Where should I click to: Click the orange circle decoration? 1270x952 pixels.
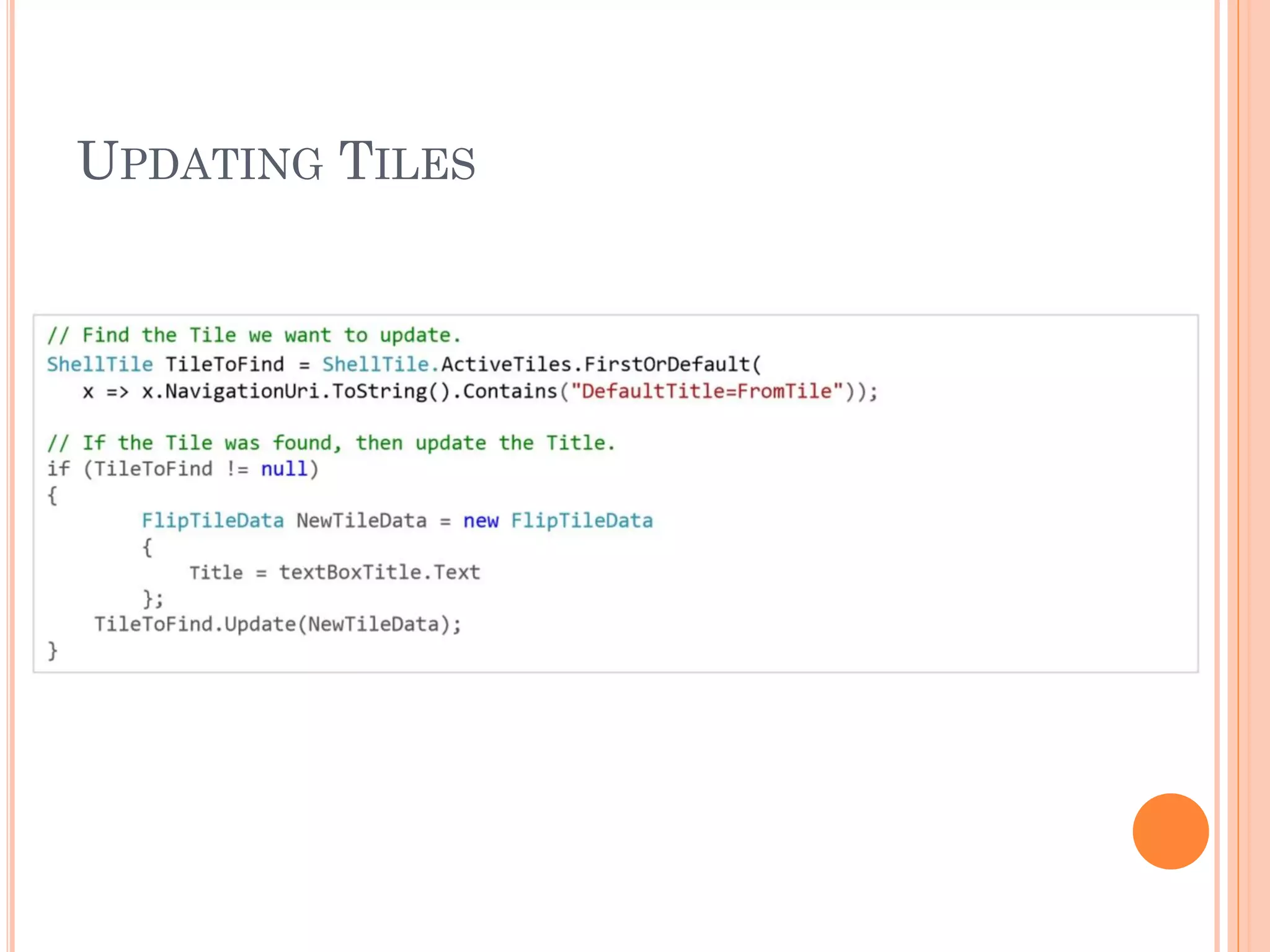click(1170, 831)
